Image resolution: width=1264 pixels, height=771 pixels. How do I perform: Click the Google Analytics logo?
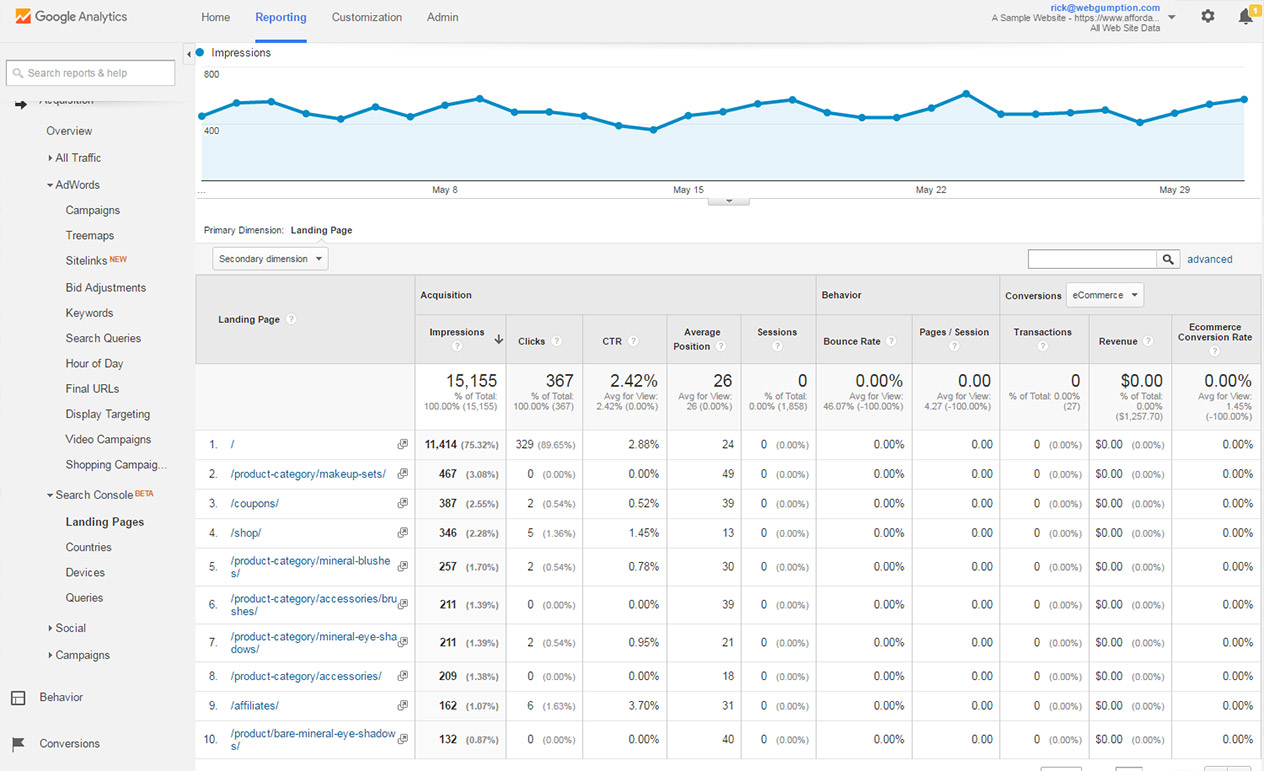tap(71, 17)
